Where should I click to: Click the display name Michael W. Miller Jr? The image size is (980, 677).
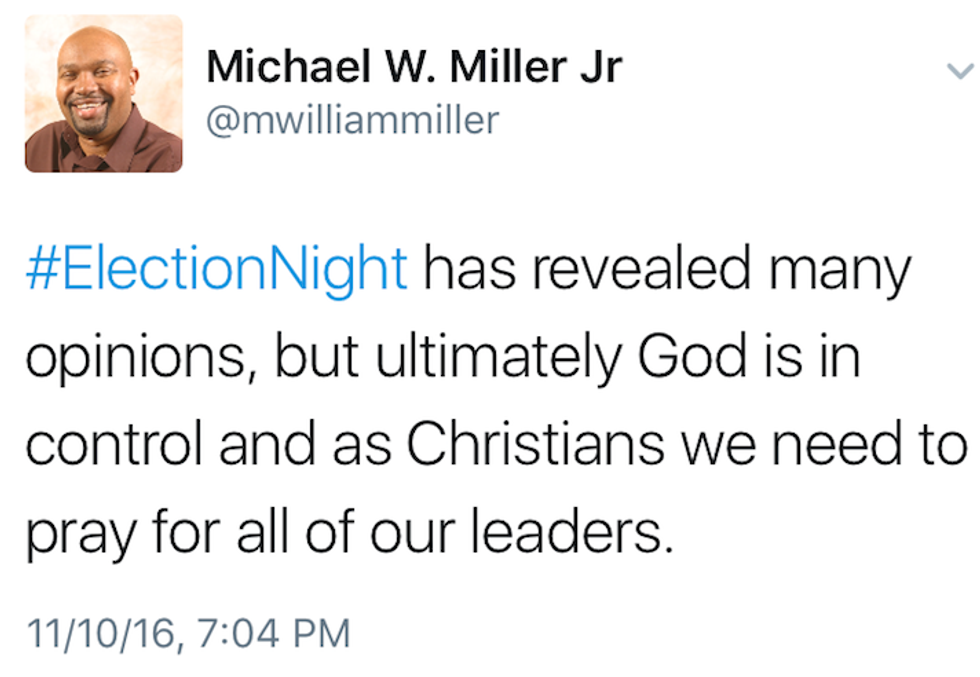point(413,66)
